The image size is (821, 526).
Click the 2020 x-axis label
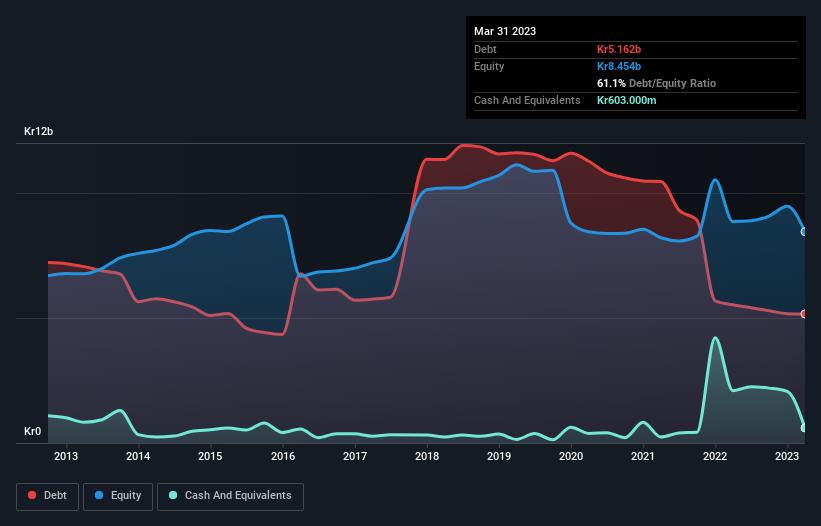click(x=571, y=456)
